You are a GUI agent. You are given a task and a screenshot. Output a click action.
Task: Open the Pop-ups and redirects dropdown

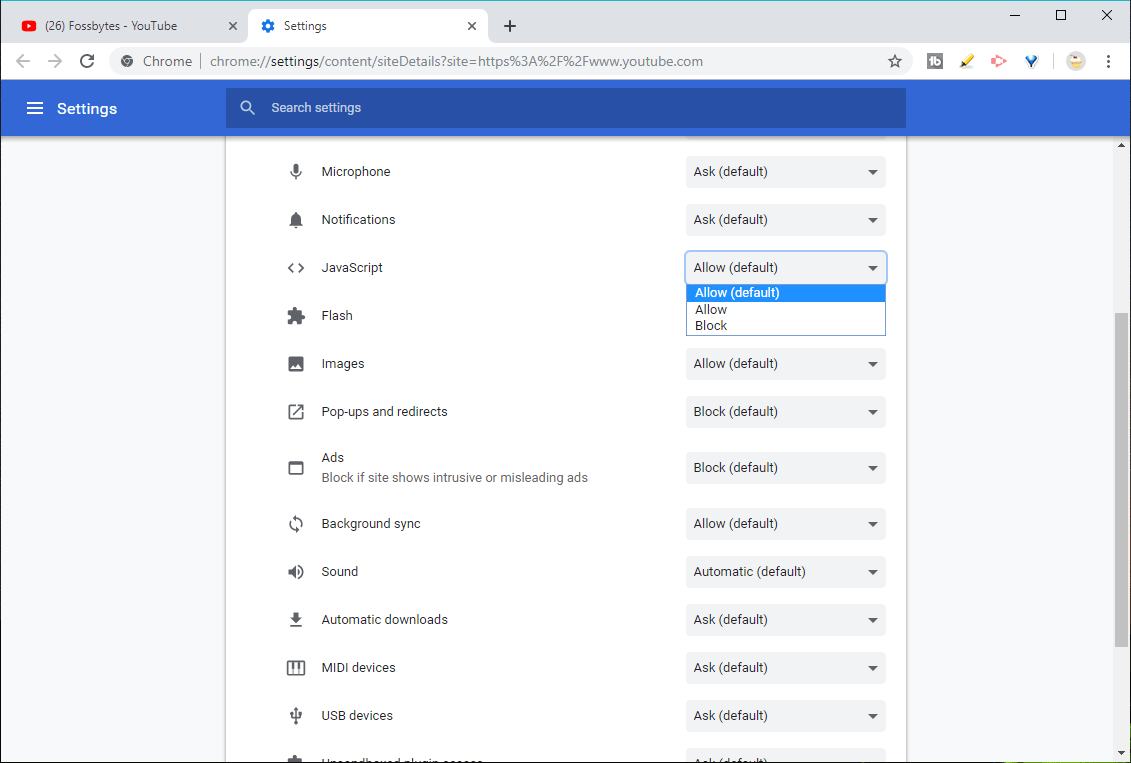coord(785,412)
